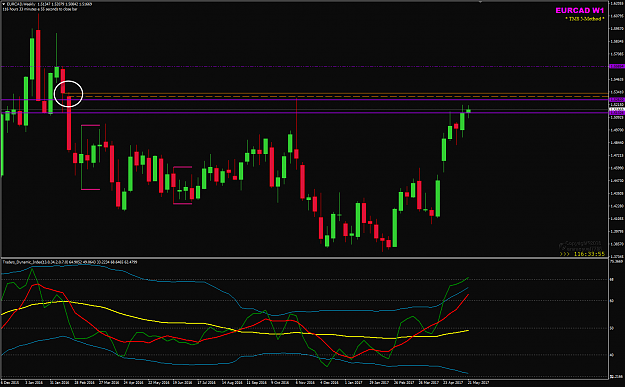Click the 23 Apr 2017 date label
This screenshot has width=625, height=387.
(453, 383)
